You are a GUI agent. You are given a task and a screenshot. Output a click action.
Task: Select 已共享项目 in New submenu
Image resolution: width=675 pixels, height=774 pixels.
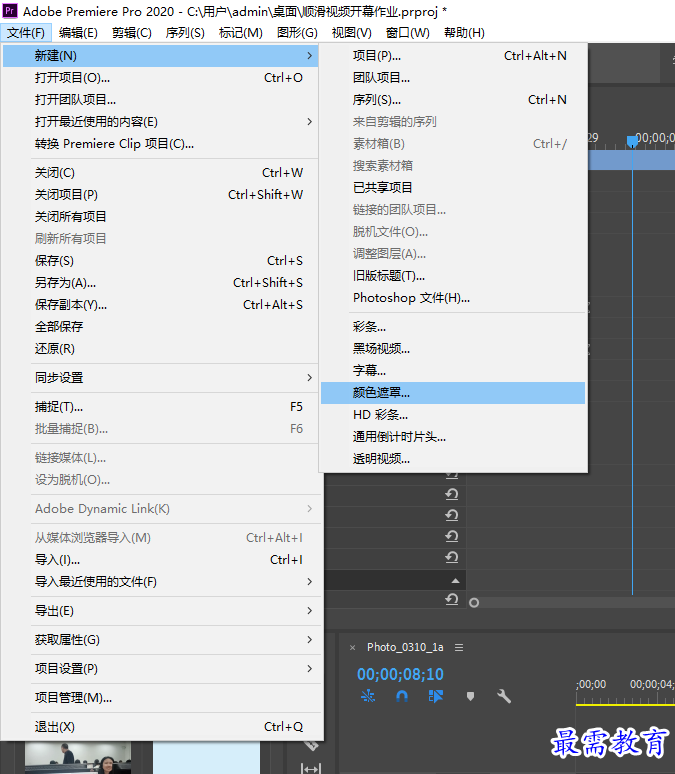[453, 188]
